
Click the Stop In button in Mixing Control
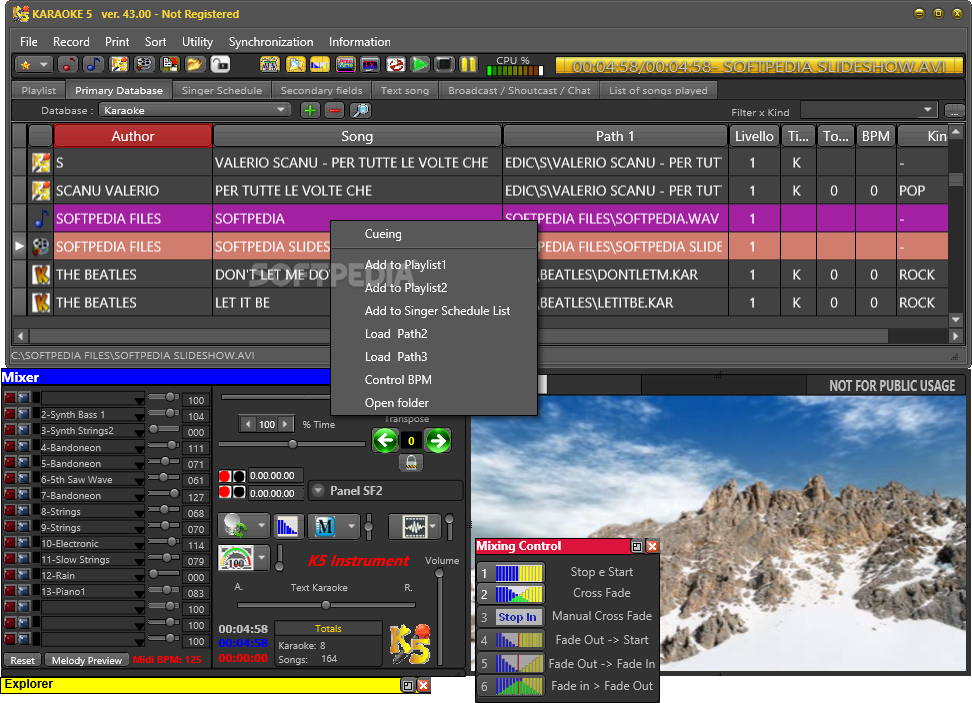click(x=518, y=617)
